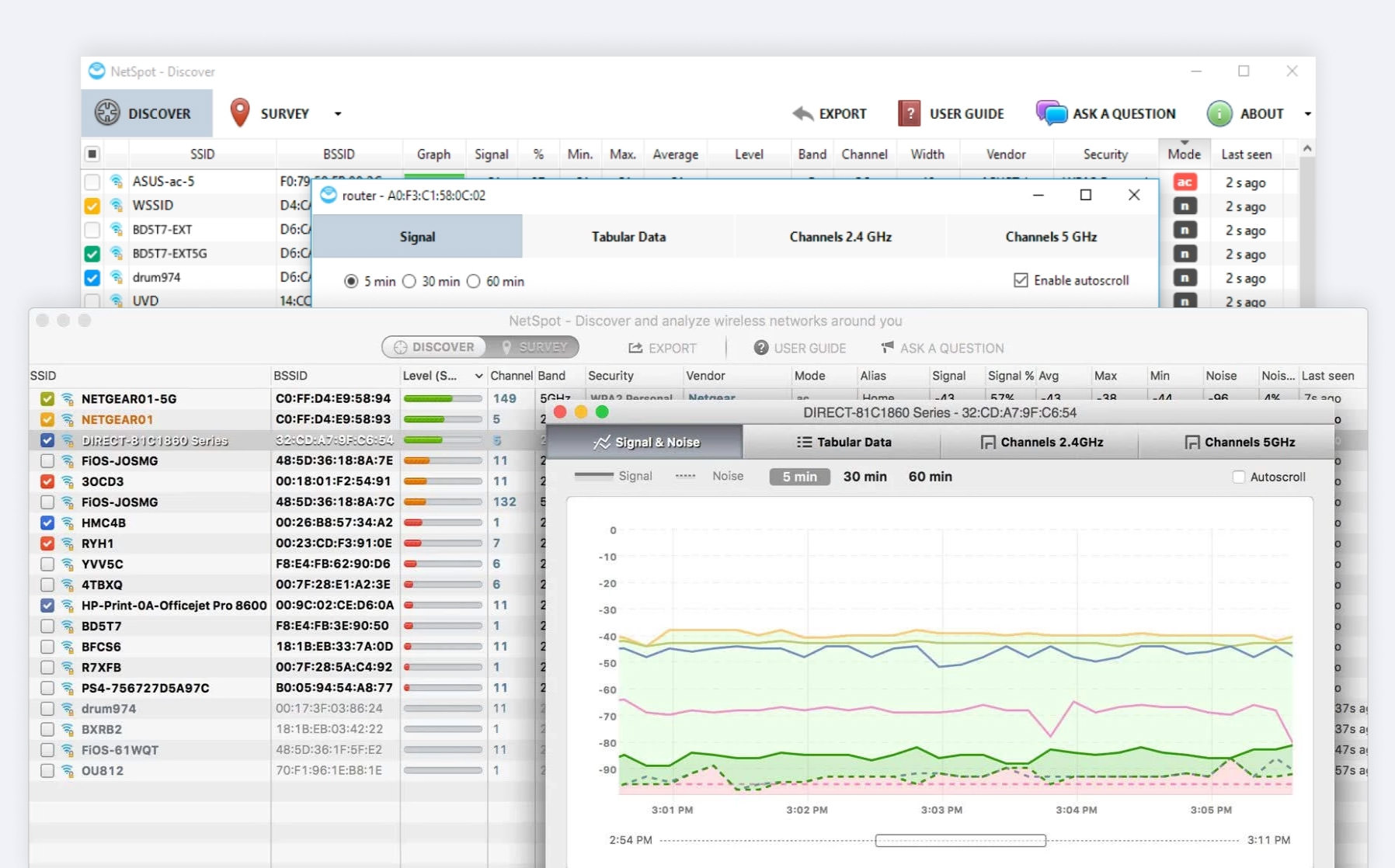Click the Export arrow icon in Windows toolbar

(803, 113)
